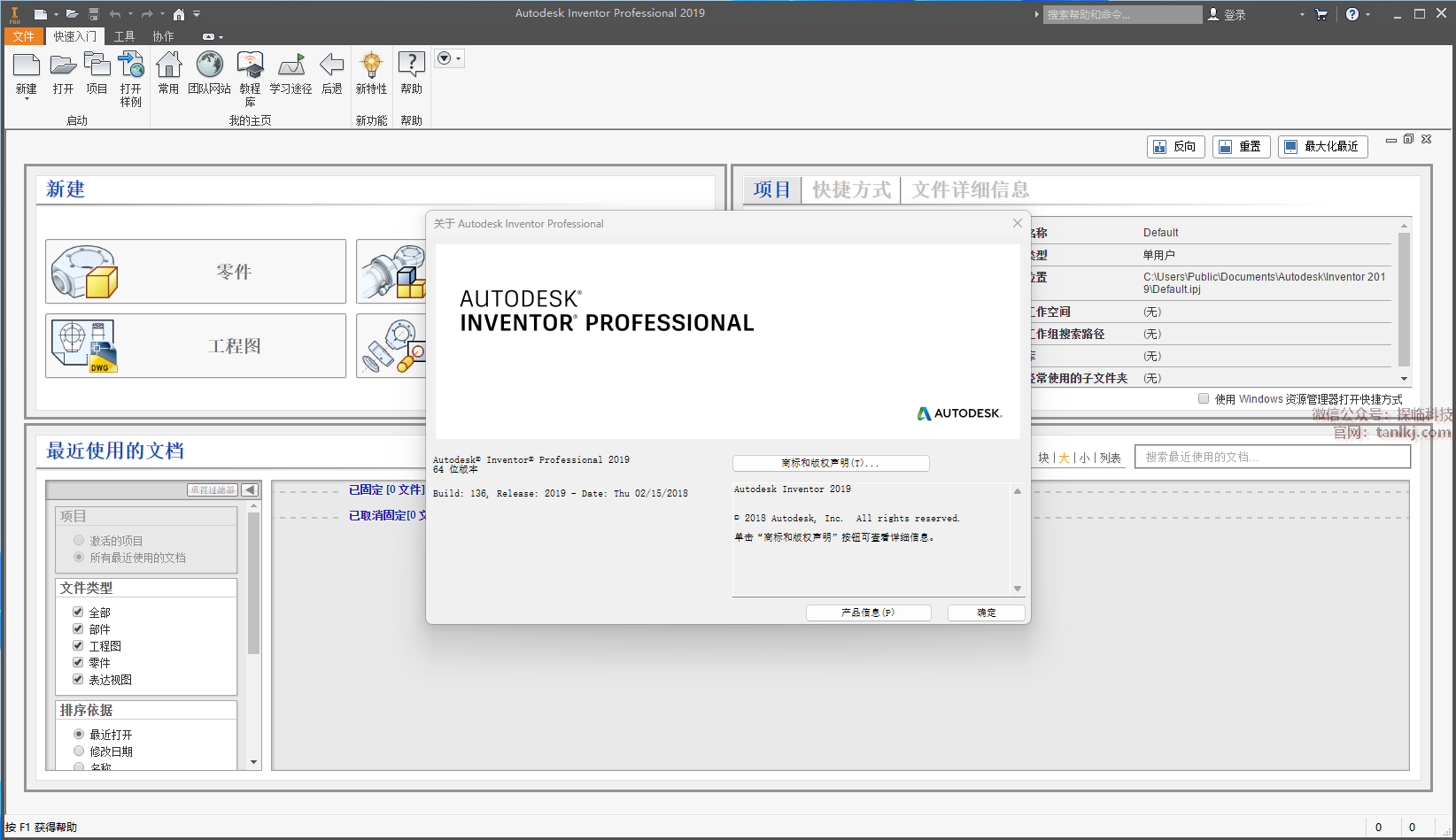Click the New file icon in ribbon
Image resolution: width=1456 pixels, height=840 pixels.
(x=27, y=66)
